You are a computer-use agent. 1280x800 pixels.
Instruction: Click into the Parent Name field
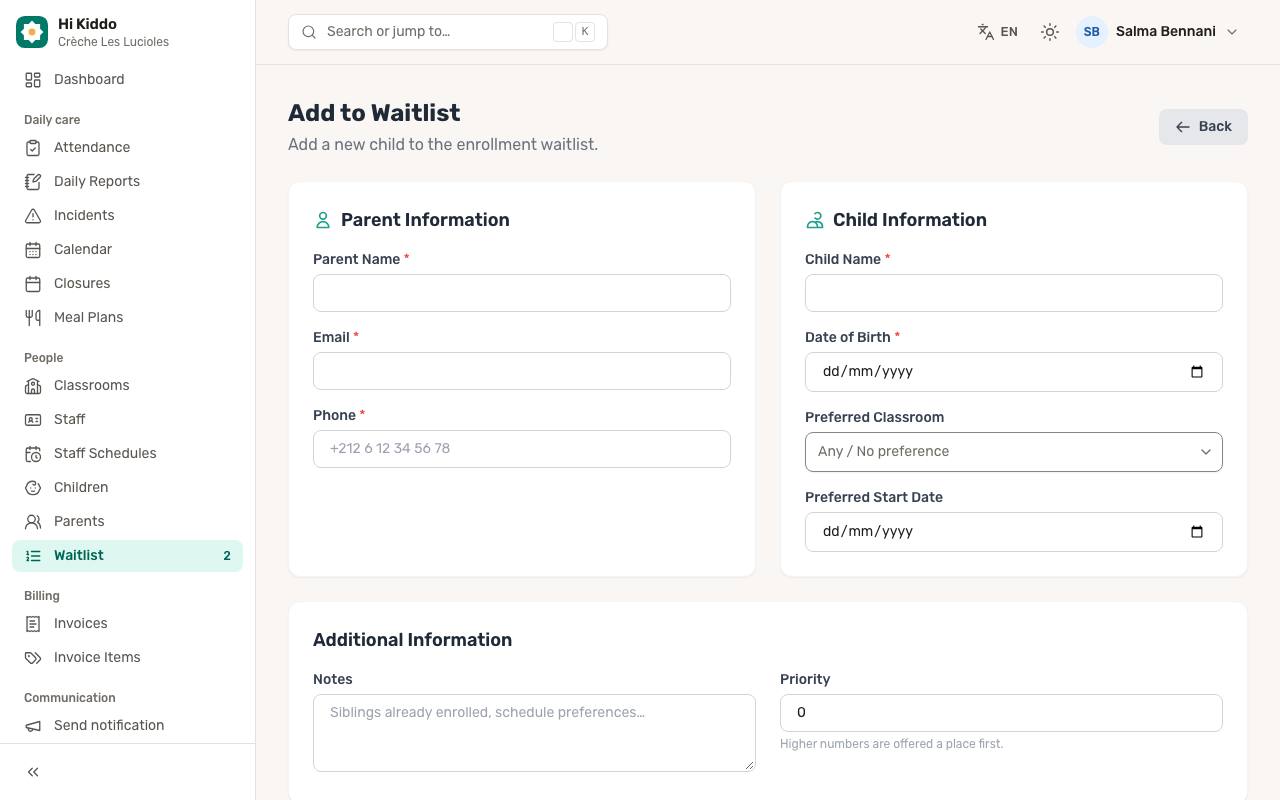[522, 293]
